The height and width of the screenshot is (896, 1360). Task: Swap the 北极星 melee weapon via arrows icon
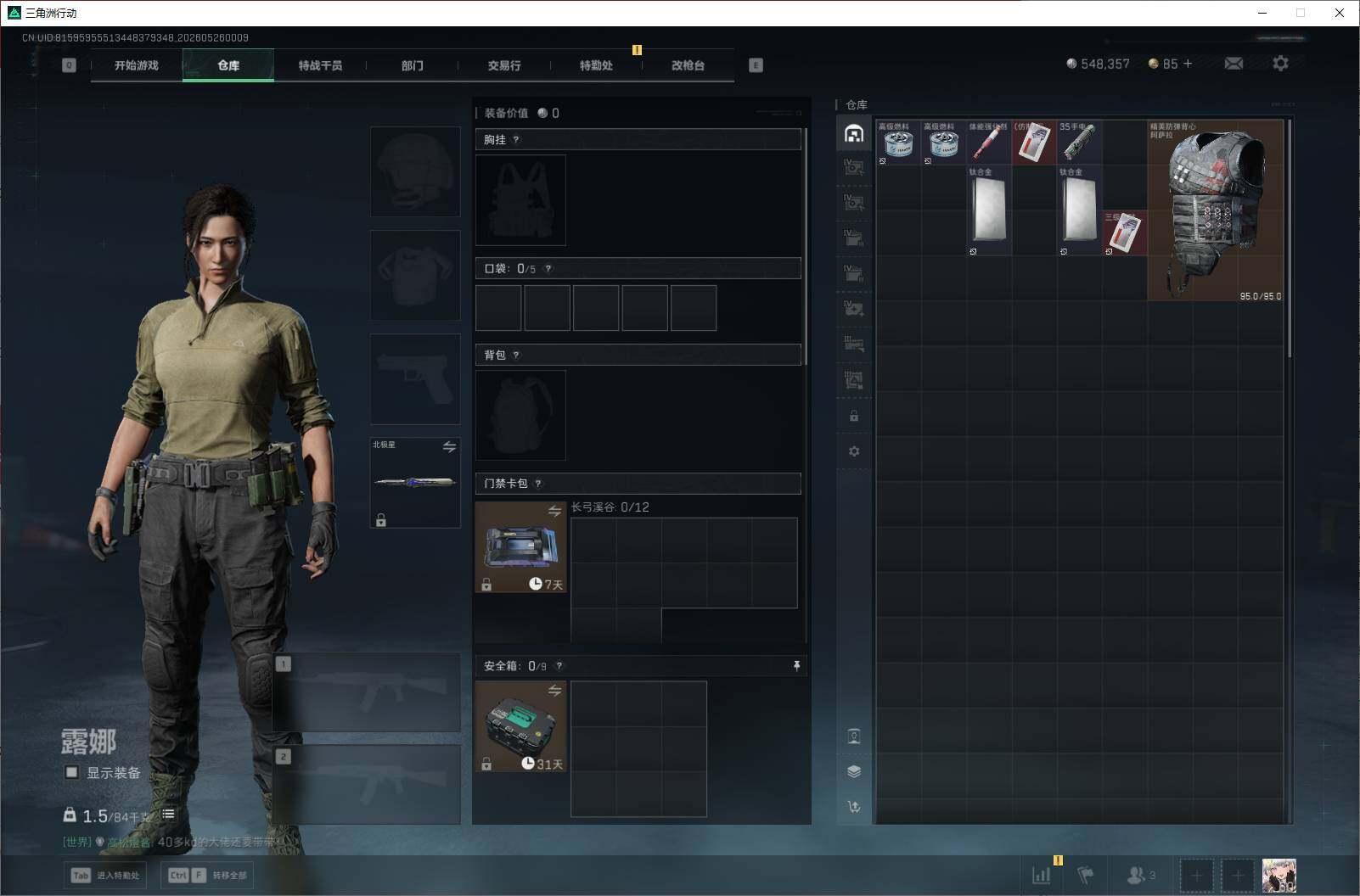click(449, 446)
